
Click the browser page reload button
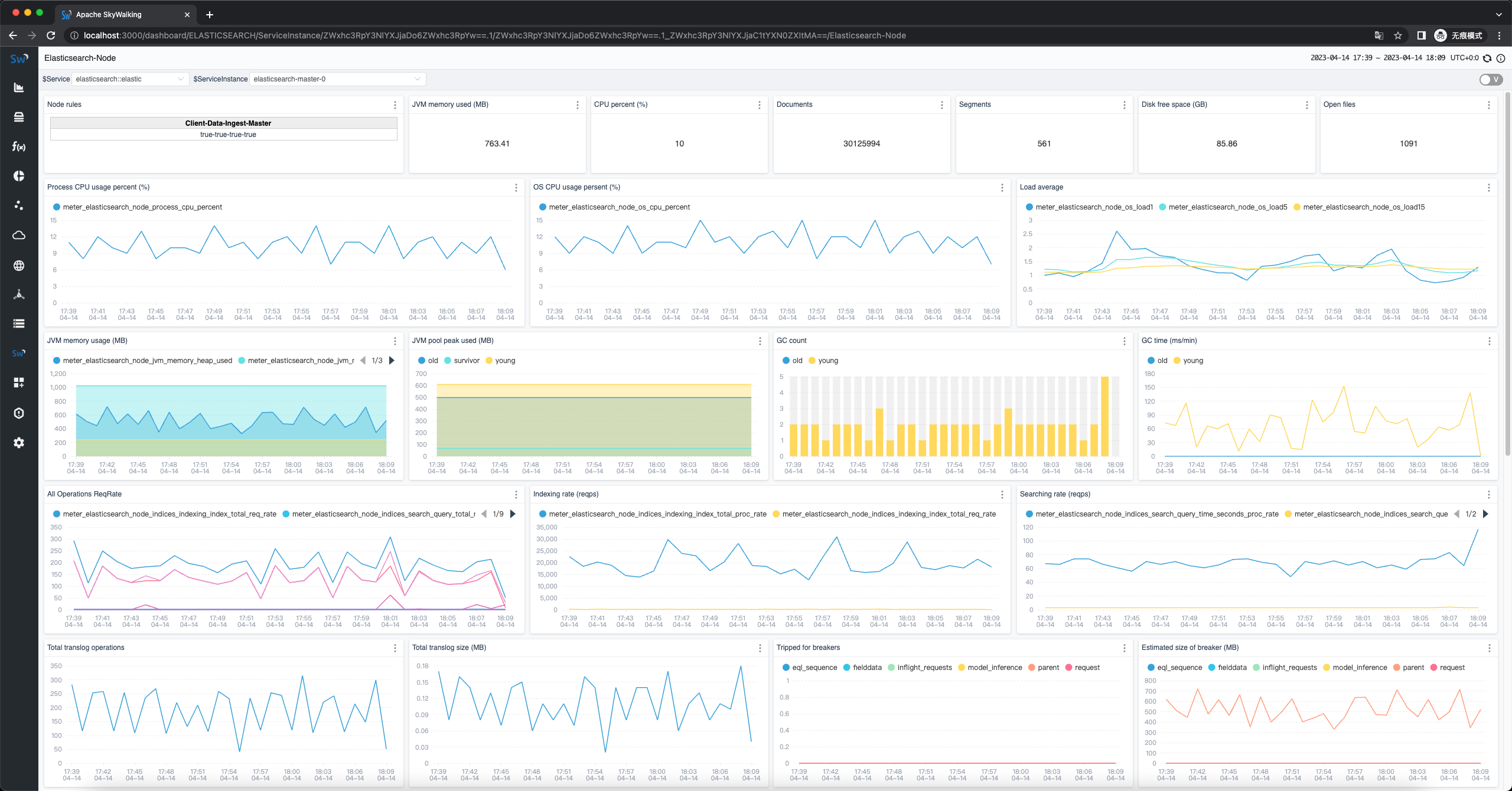click(51, 35)
